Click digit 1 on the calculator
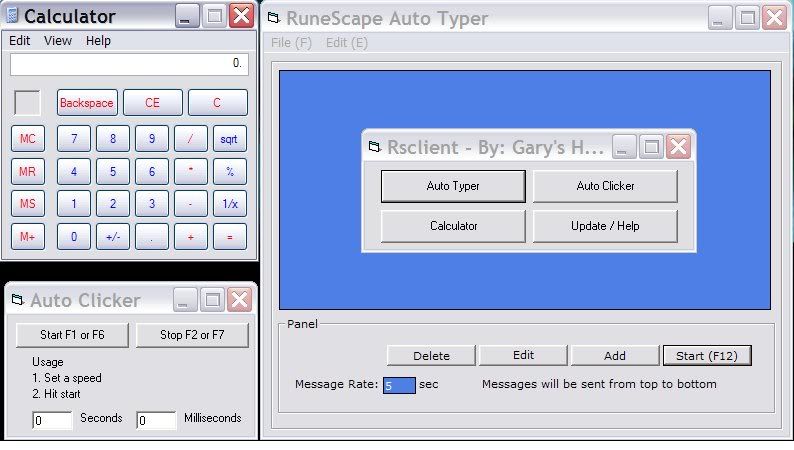The height and width of the screenshot is (450, 794). point(74,203)
